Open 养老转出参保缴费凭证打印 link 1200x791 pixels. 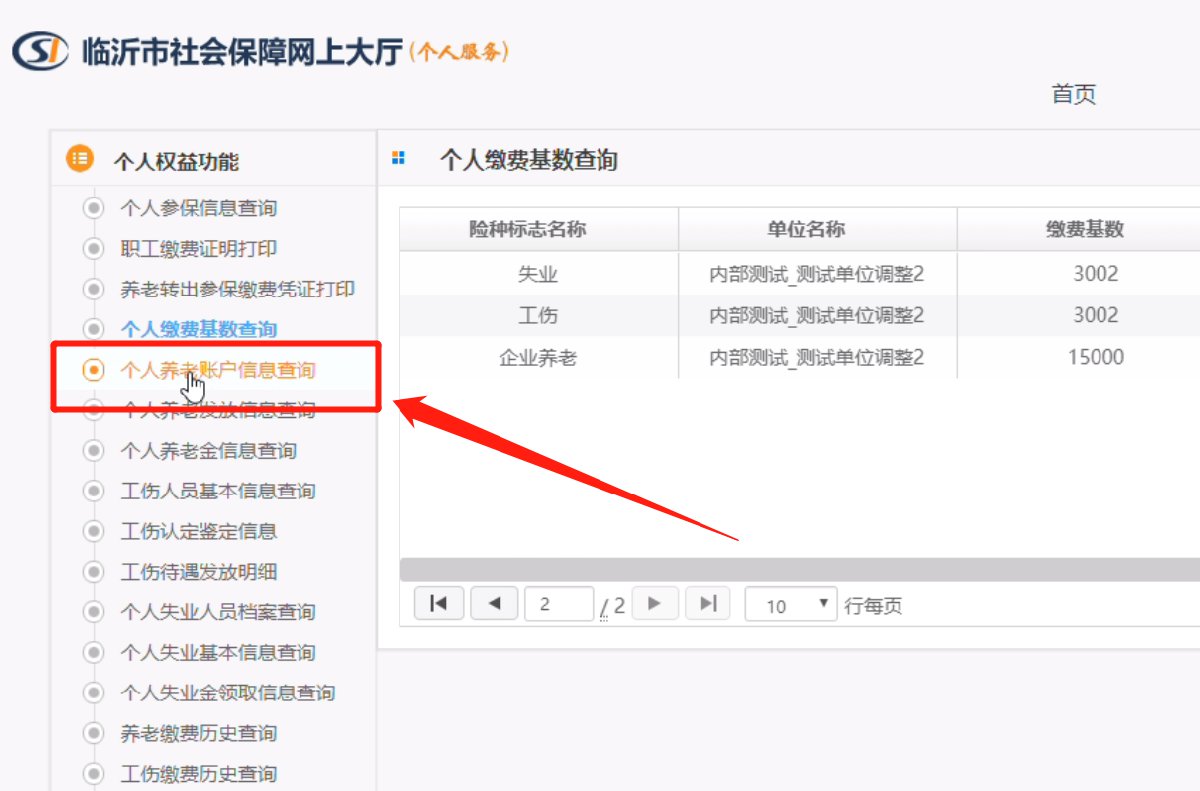pos(237,289)
